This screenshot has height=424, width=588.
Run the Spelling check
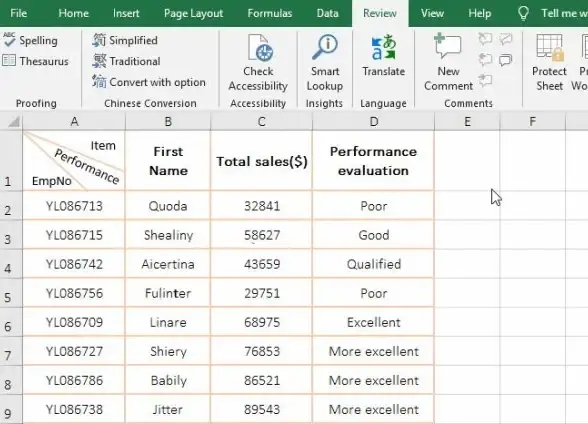click(x=30, y=40)
